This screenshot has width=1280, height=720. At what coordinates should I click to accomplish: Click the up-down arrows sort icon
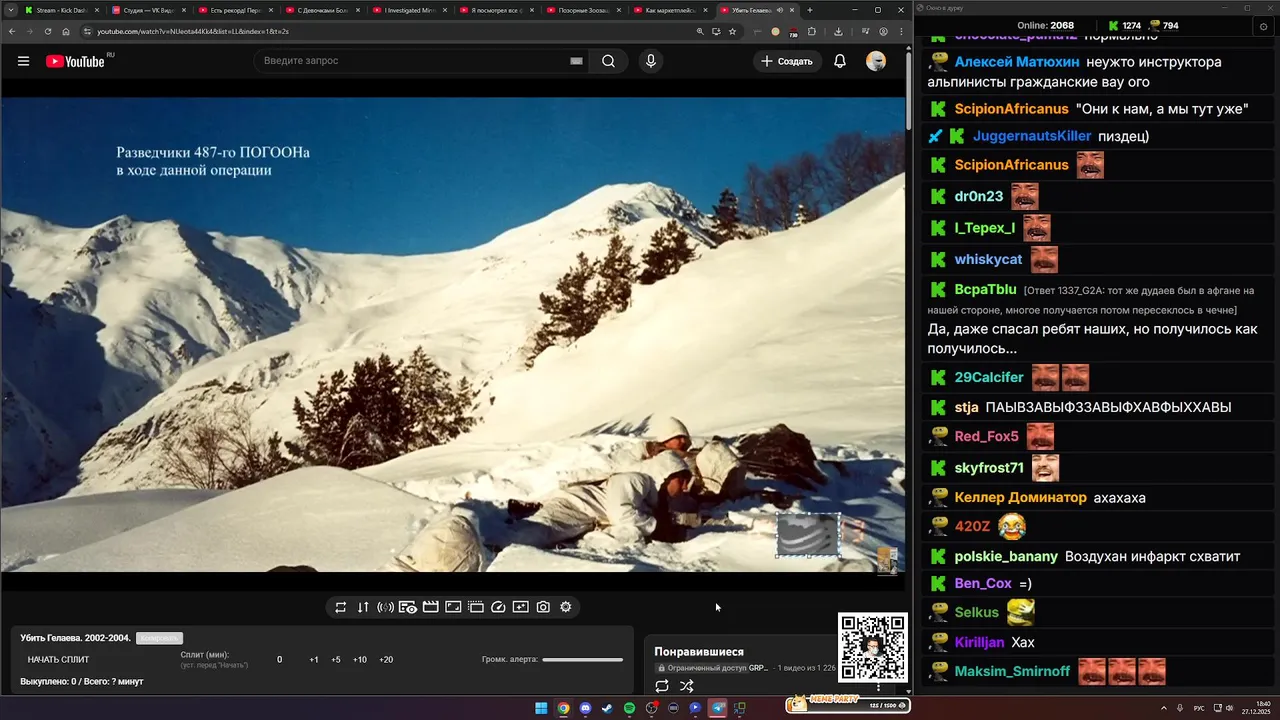[363, 607]
